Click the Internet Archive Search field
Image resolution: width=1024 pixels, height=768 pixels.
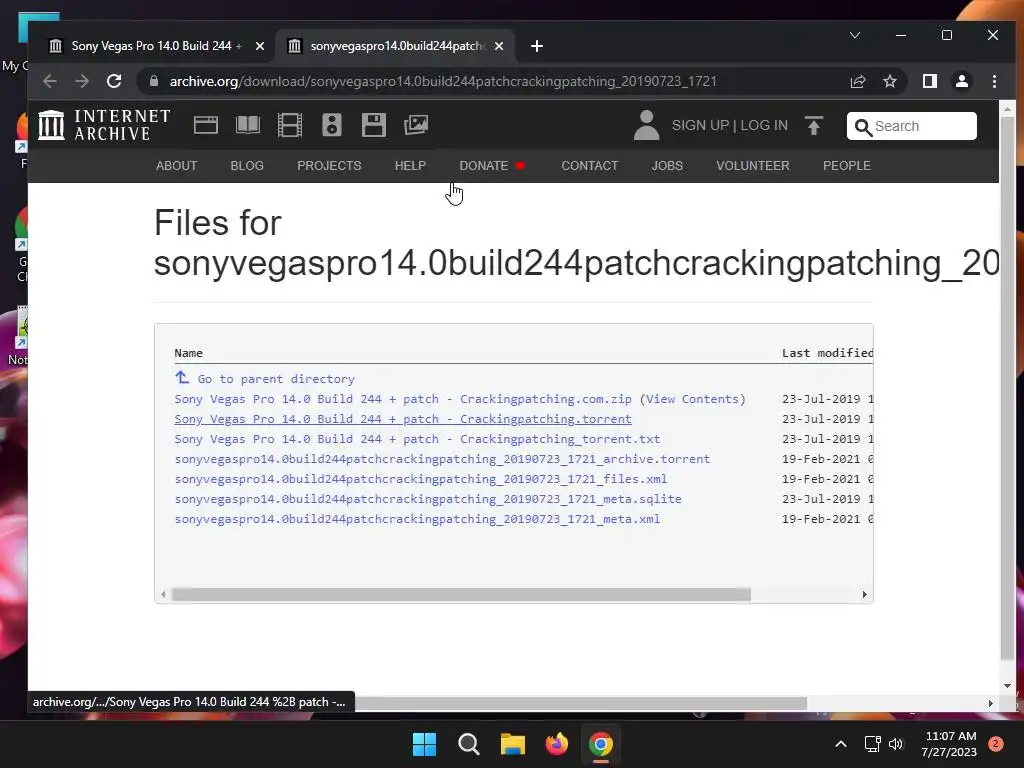click(912, 126)
